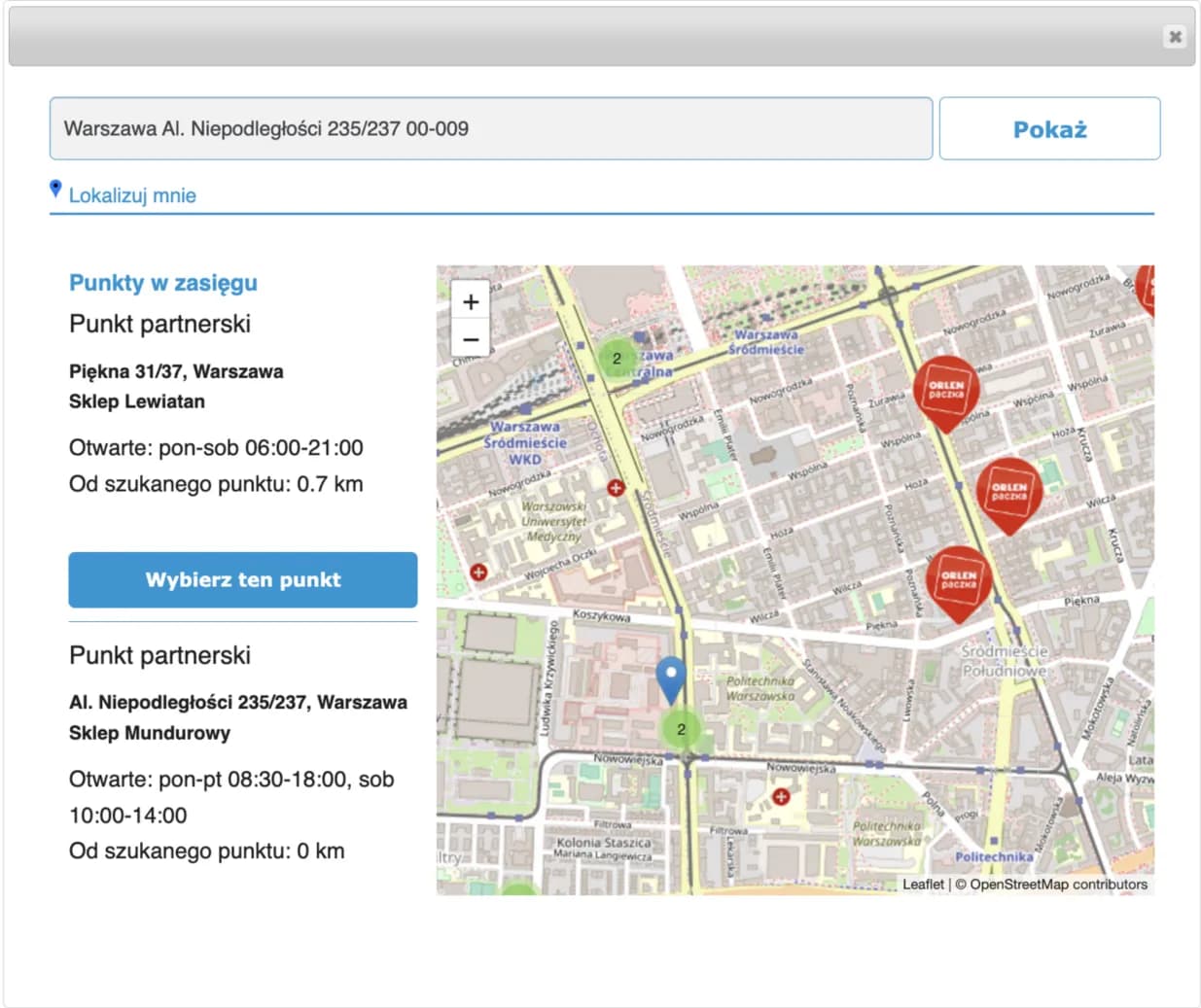Open the green cluster near Warszawa Centralna
Image resolution: width=1201 pixels, height=1008 pixels.
[617, 359]
